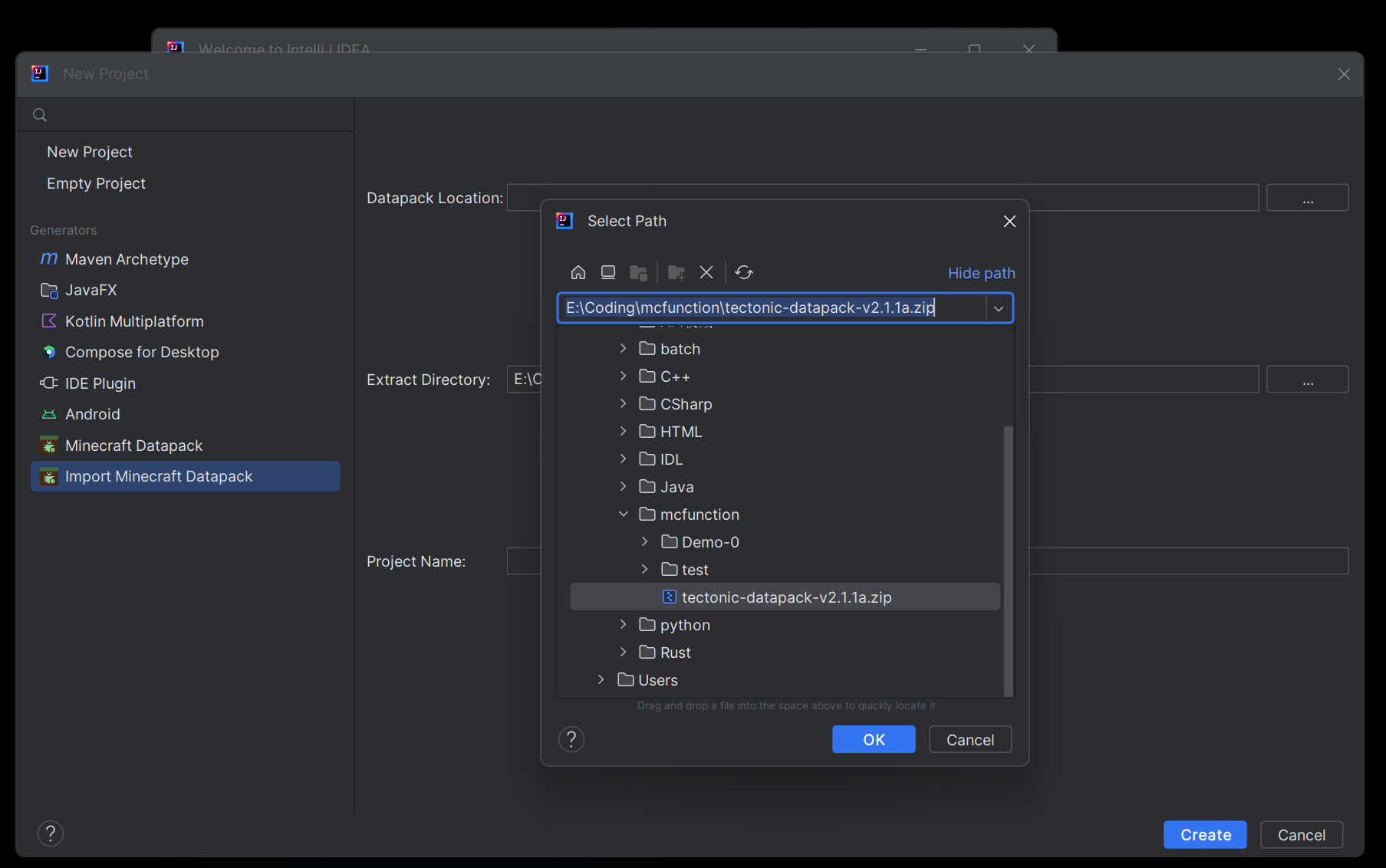Click the New Project sidebar search field
The width and height of the screenshot is (1386, 868).
185,115
